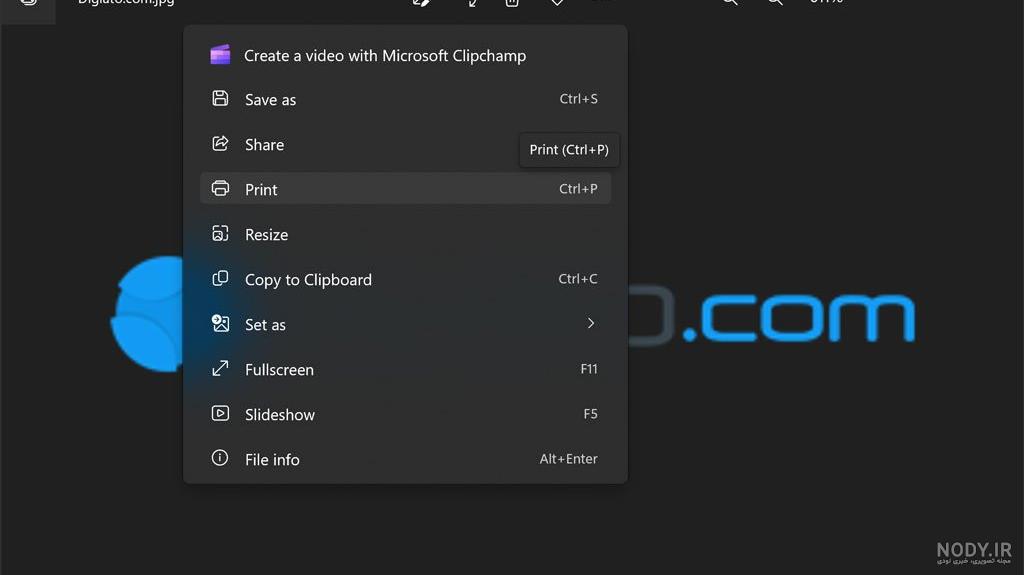
Task: Enter Fullscreen from the menu
Action: [x=405, y=369]
